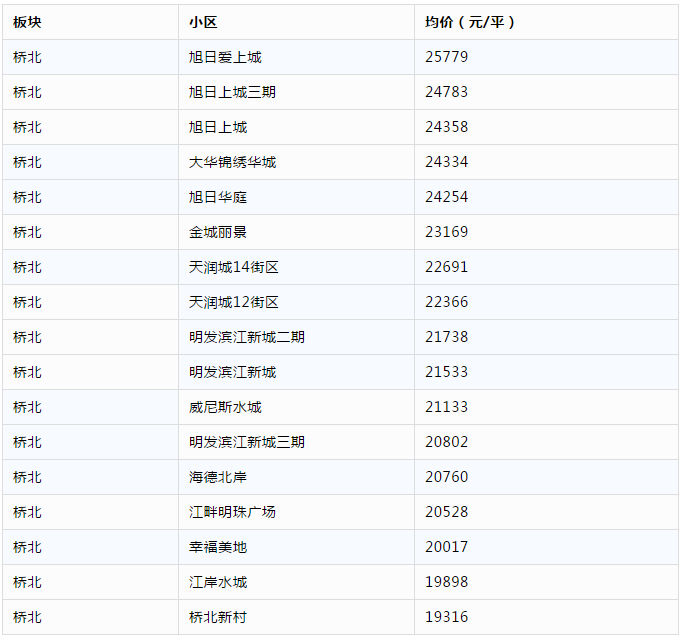This screenshot has width=683, height=642.
Task: Click 桥北 in the 幸福美地 row
Action: click(x=27, y=547)
